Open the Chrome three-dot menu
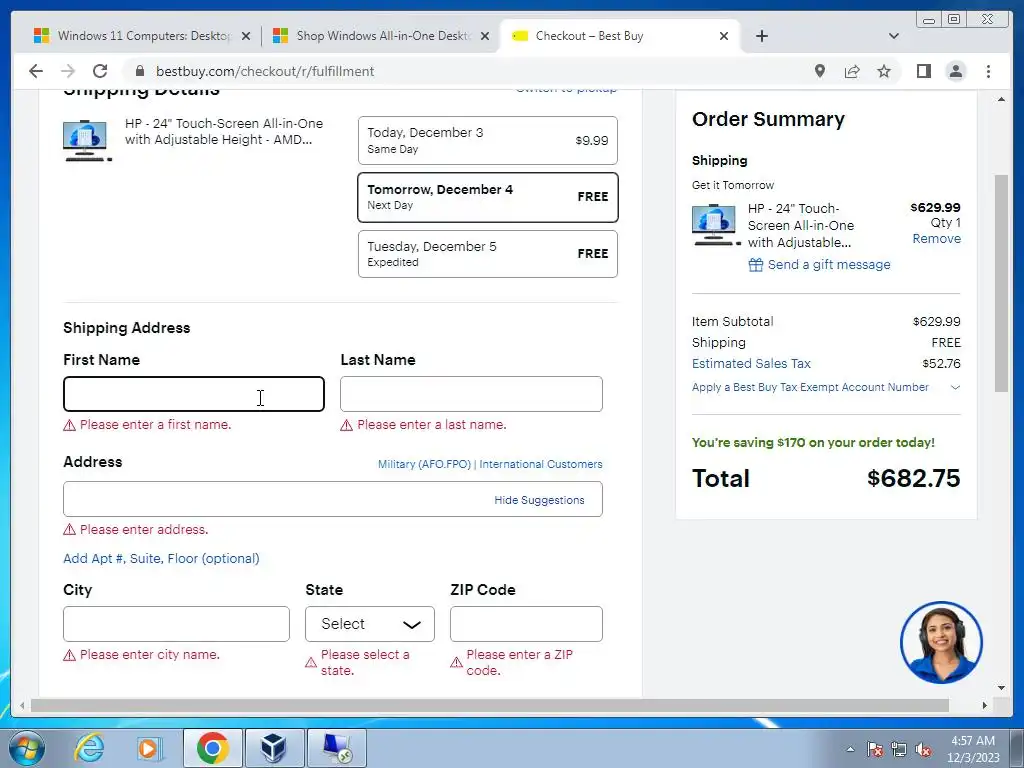The width and height of the screenshot is (1024, 768). (988, 71)
